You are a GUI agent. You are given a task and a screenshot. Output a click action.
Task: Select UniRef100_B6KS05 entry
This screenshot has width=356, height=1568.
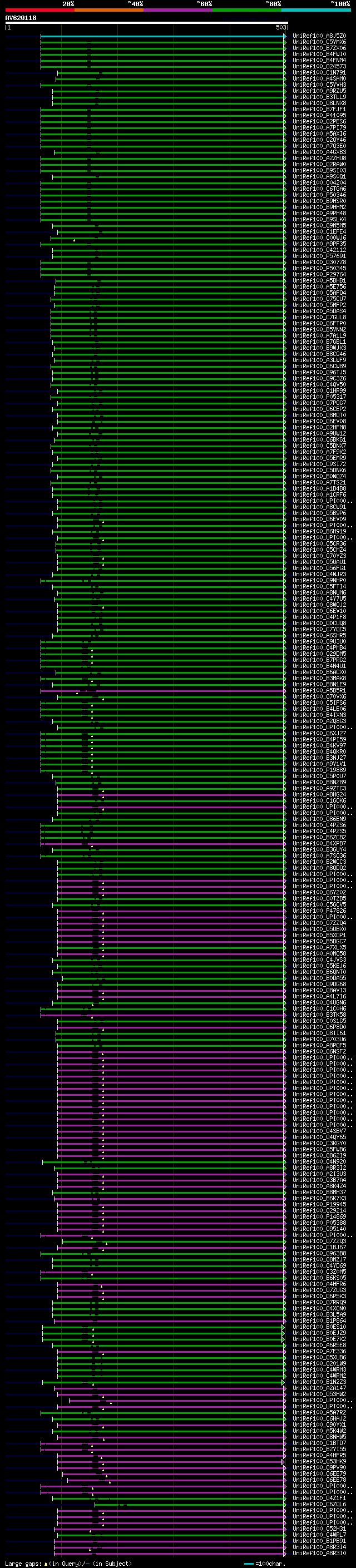[319, 1278]
